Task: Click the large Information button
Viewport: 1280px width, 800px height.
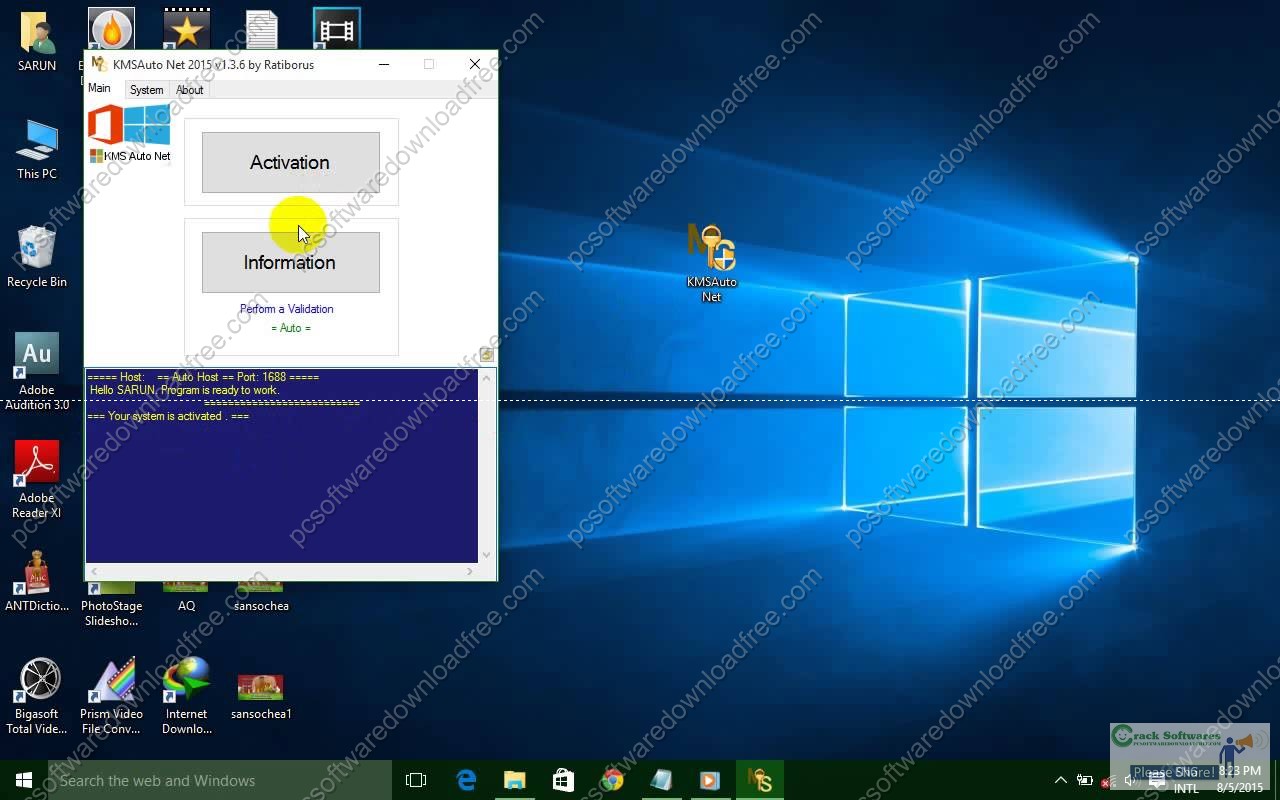Action: pyautogui.click(x=290, y=262)
